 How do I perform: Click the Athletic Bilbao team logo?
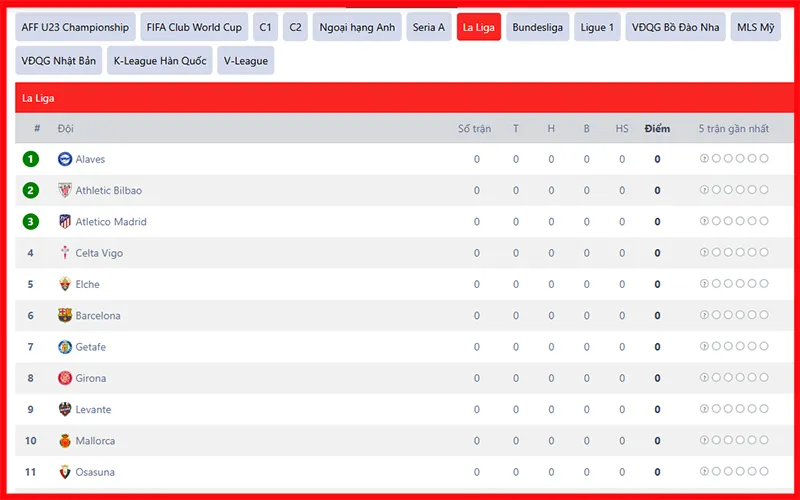tap(65, 190)
